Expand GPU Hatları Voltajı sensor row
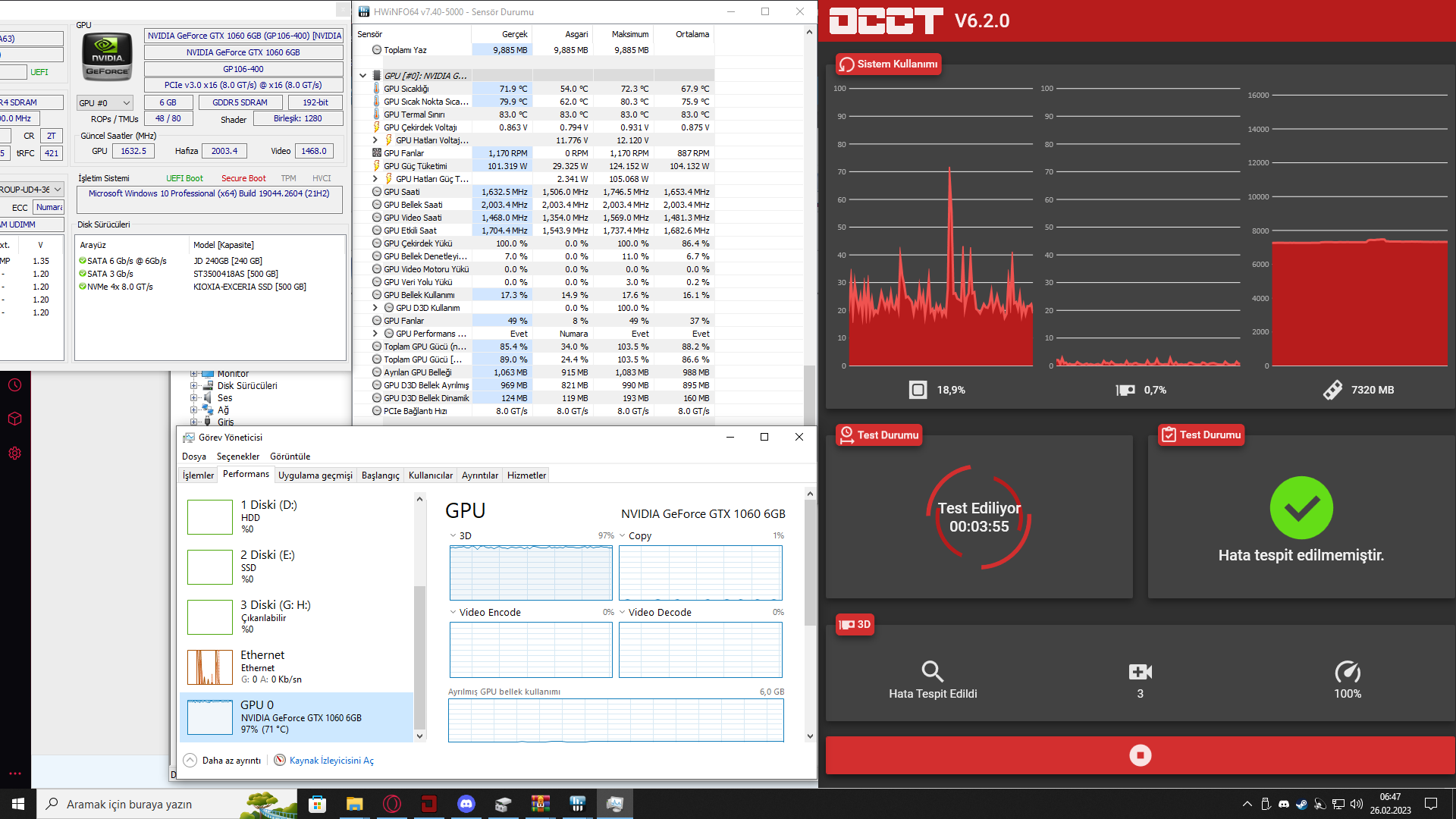This screenshot has height=819, width=1456. [x=375, y=140]
